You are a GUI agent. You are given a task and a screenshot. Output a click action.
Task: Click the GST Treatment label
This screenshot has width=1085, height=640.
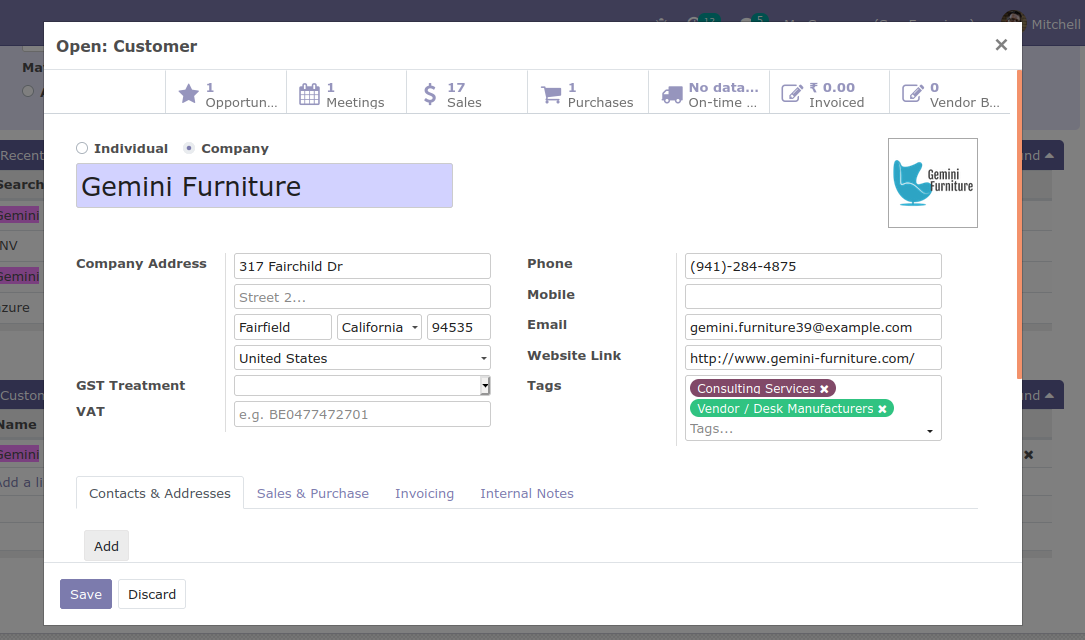point(131,385)
